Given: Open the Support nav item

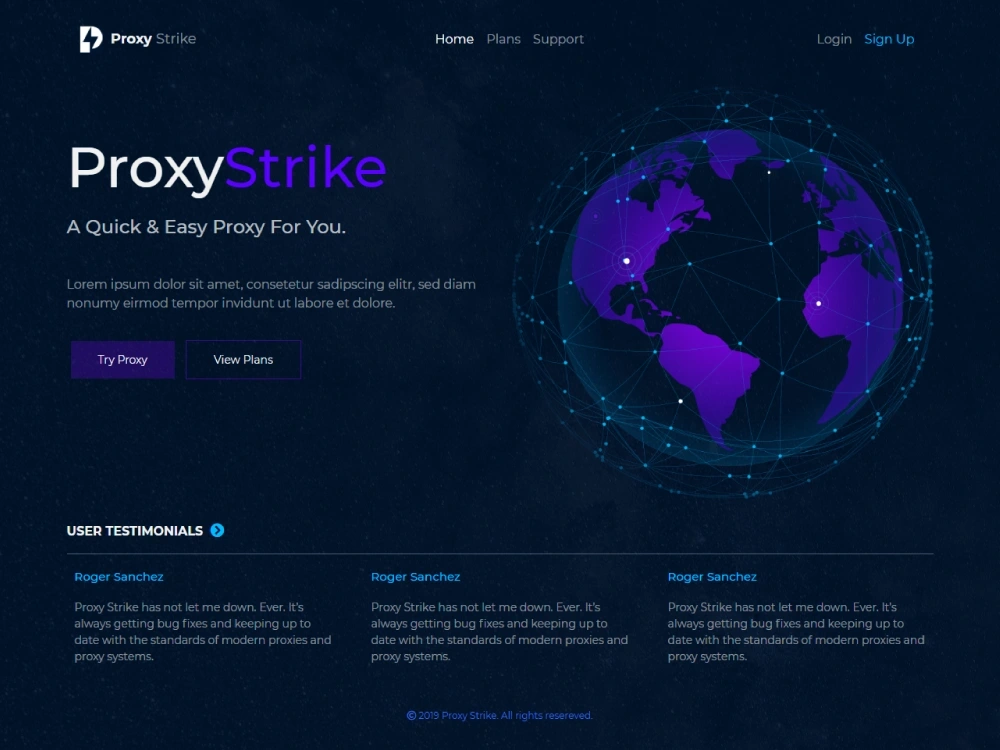Looking at the screenshot, I should click(x=558, y=40).
